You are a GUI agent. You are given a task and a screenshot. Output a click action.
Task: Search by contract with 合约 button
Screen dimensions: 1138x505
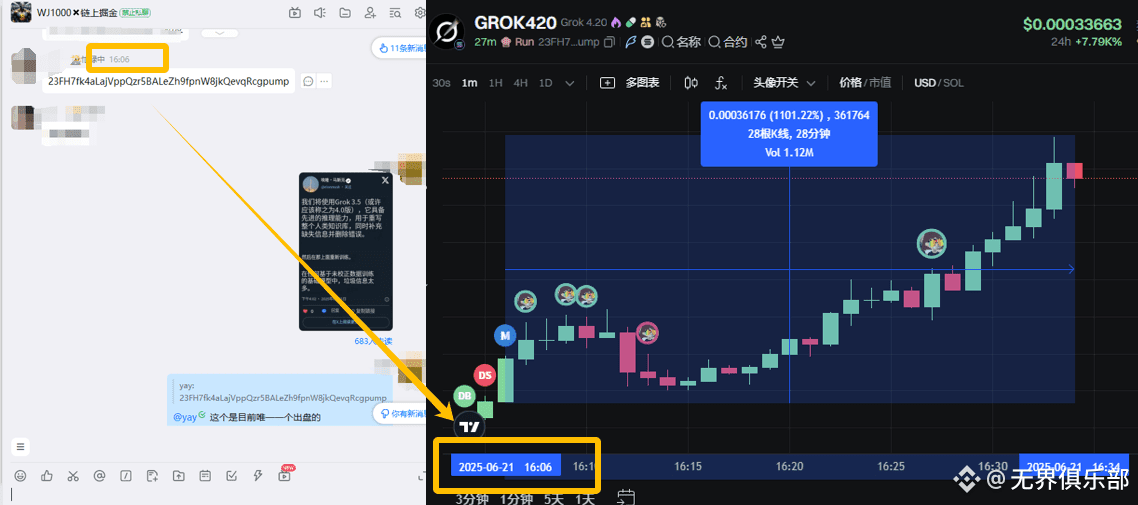(727, 42)
